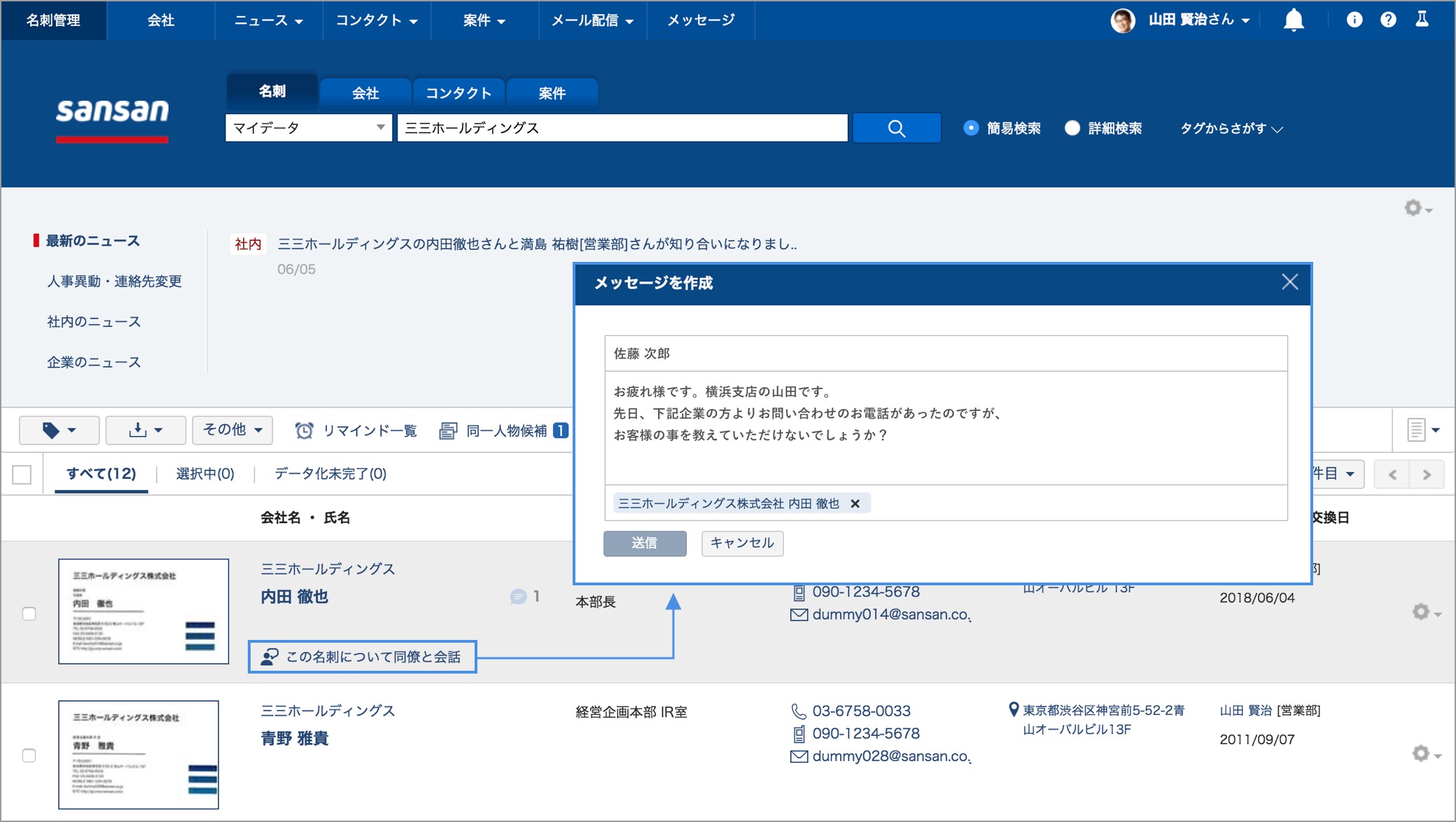
Task: Open the gear menu for the 青野 雅貴 row
Action: [x=1426, y=753]
